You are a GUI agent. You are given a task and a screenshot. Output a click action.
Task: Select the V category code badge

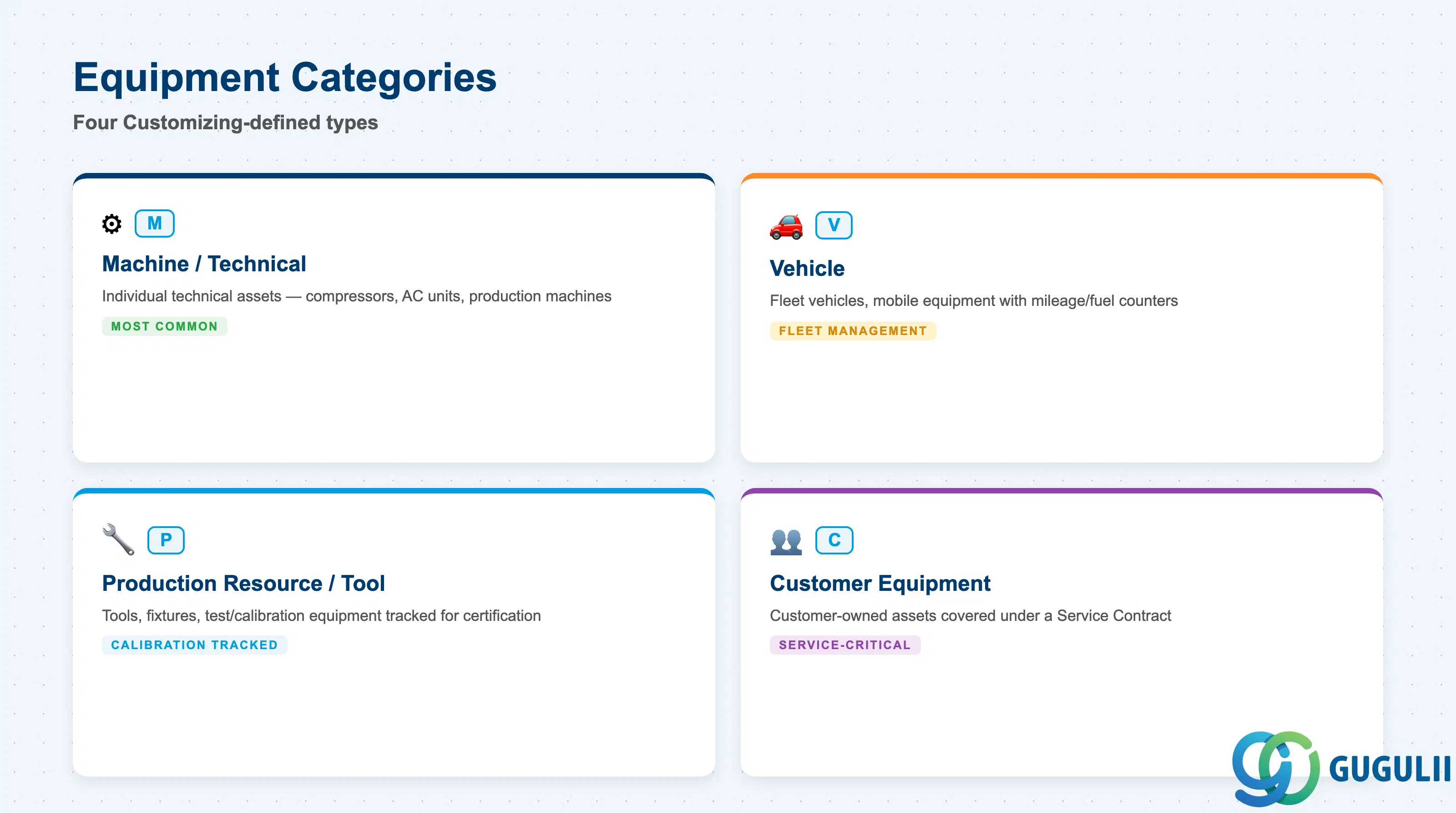pos(834,226)
